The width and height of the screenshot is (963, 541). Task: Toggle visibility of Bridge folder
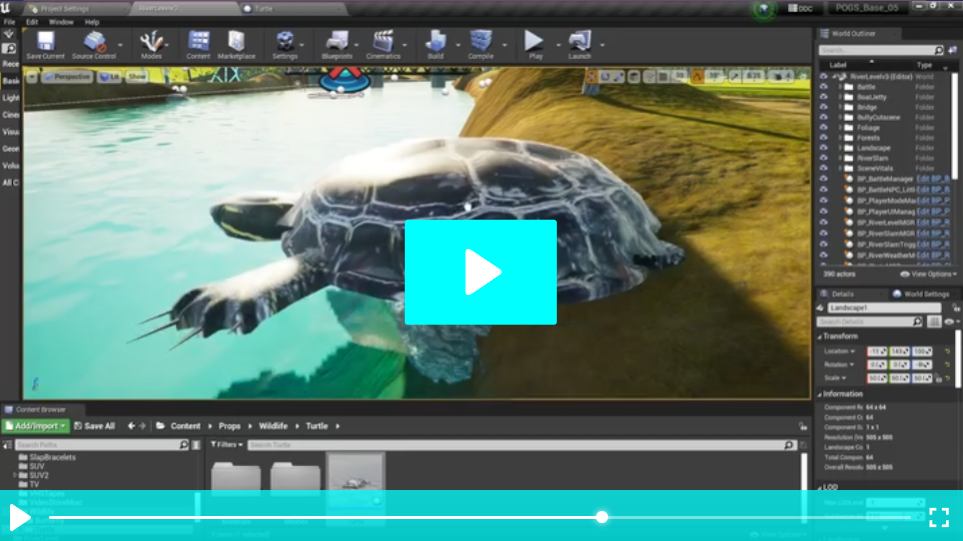click(x=824, y=107)
